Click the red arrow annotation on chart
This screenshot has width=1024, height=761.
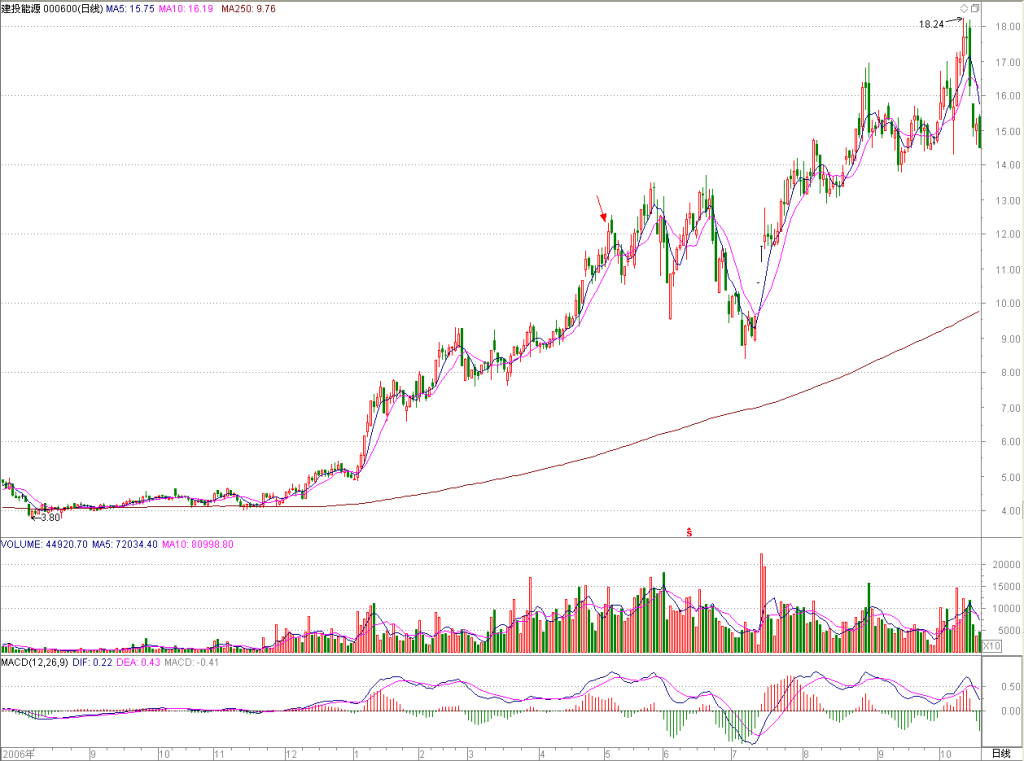(x=601, y=208)
